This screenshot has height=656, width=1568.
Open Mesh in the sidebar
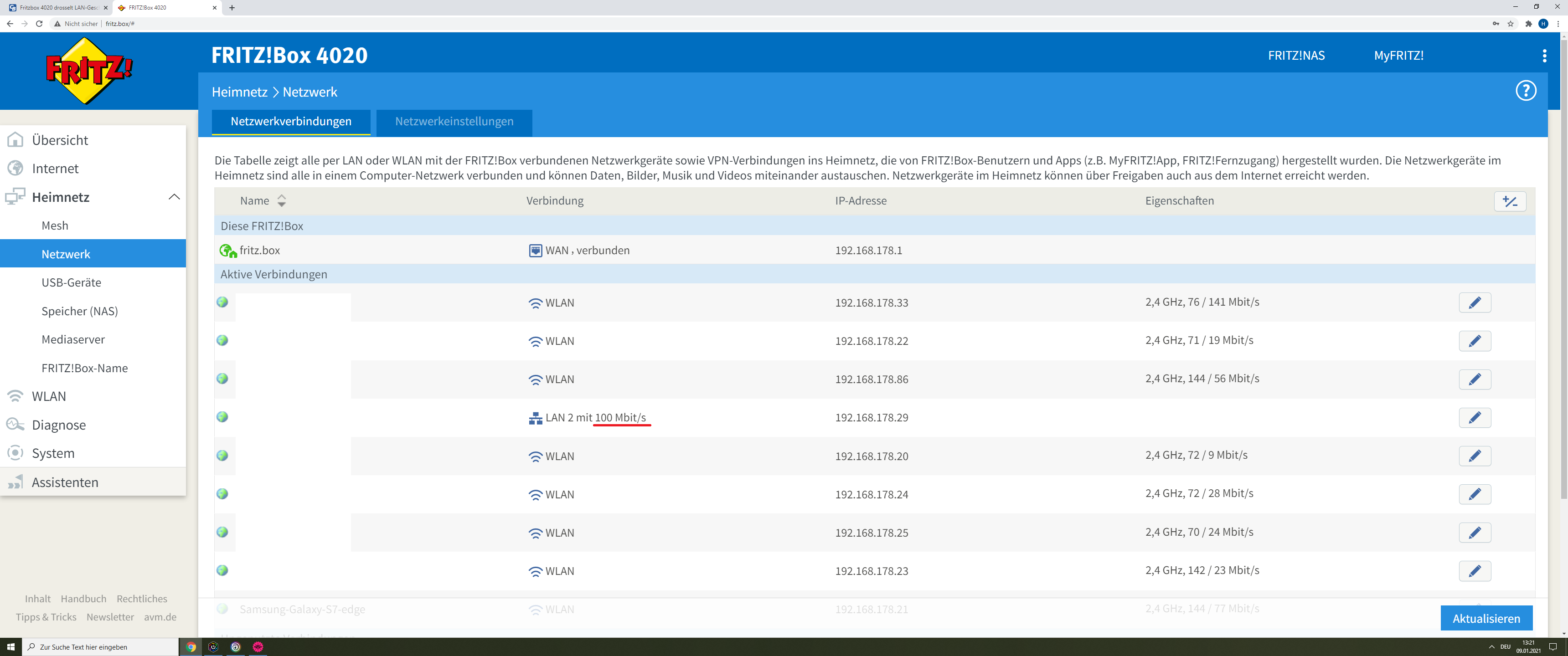pyautogui.click(x=55, y=226)
